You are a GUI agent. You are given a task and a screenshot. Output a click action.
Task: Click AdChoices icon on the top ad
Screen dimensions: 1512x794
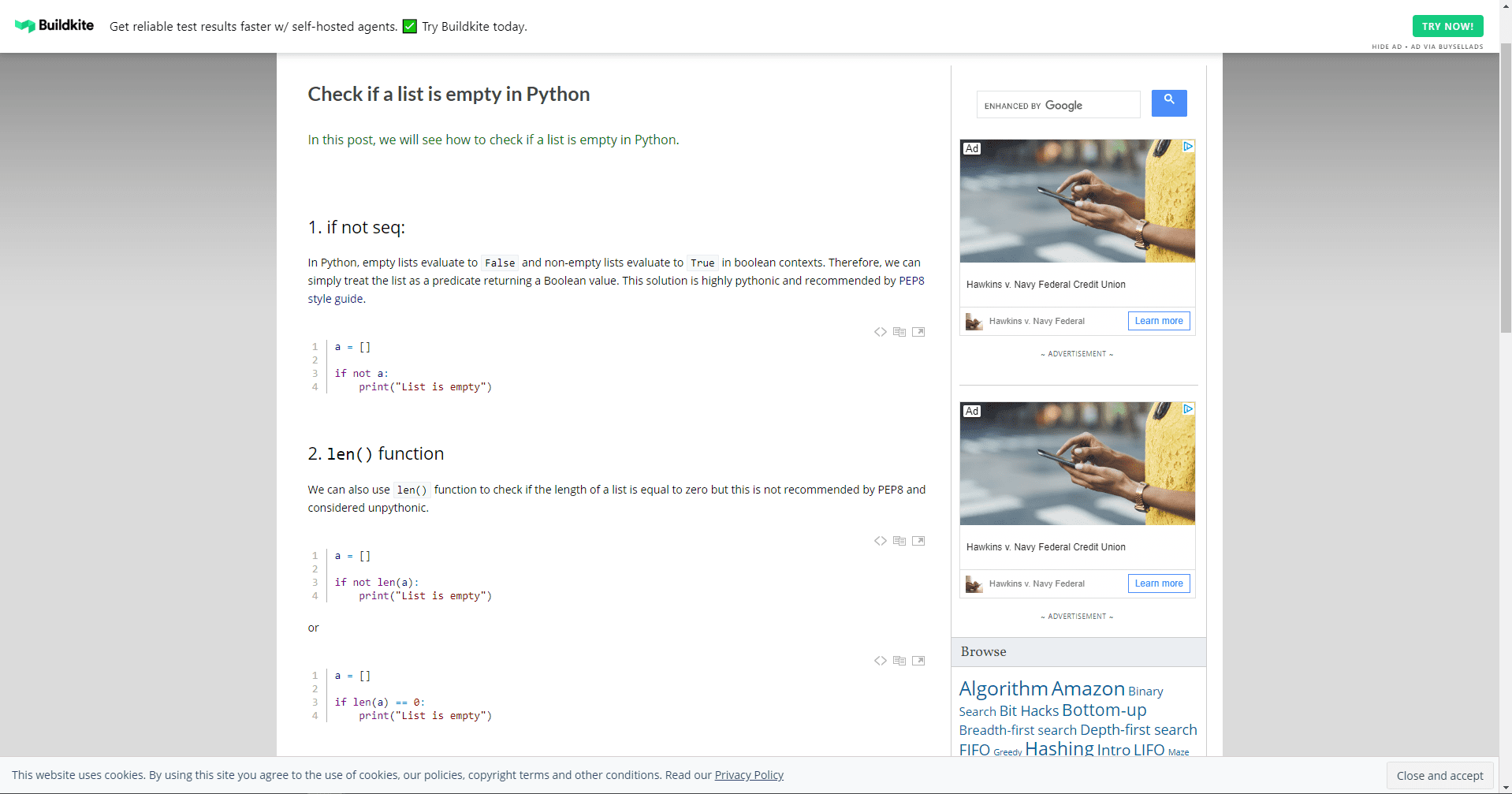pos(1188,147)
